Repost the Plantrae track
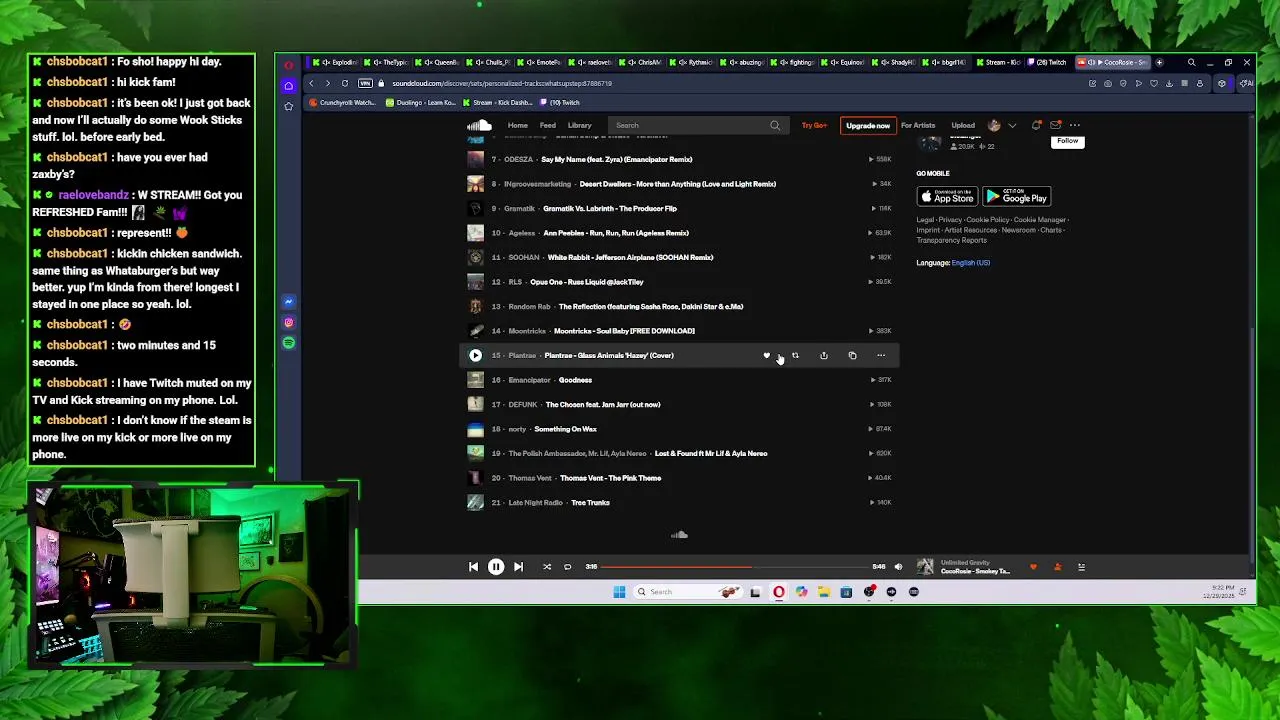Image resolution: width=1280 pixels, height=720 pixels. click(x=795, y=355)
